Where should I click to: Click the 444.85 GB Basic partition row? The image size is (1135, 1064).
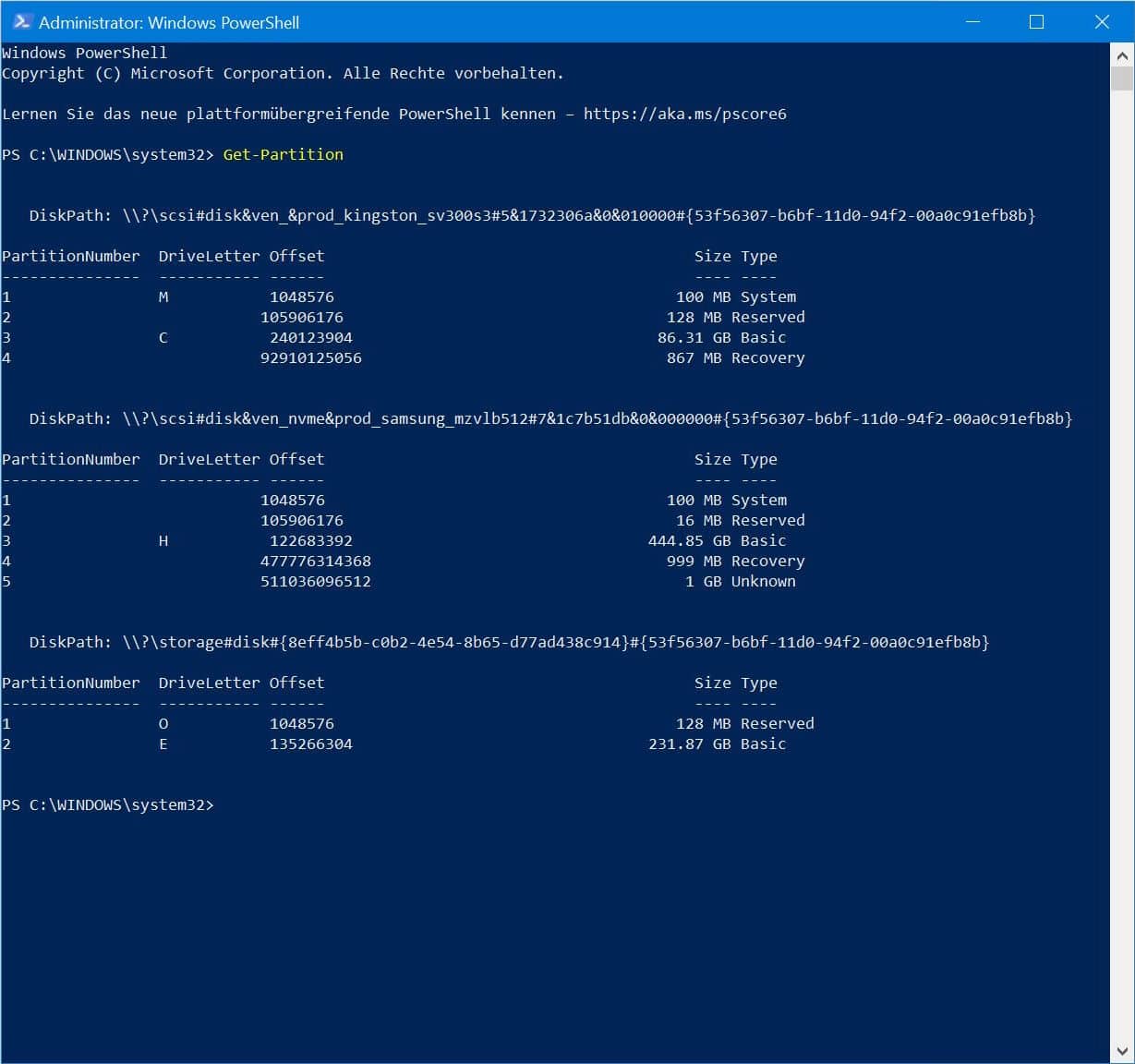394,540
